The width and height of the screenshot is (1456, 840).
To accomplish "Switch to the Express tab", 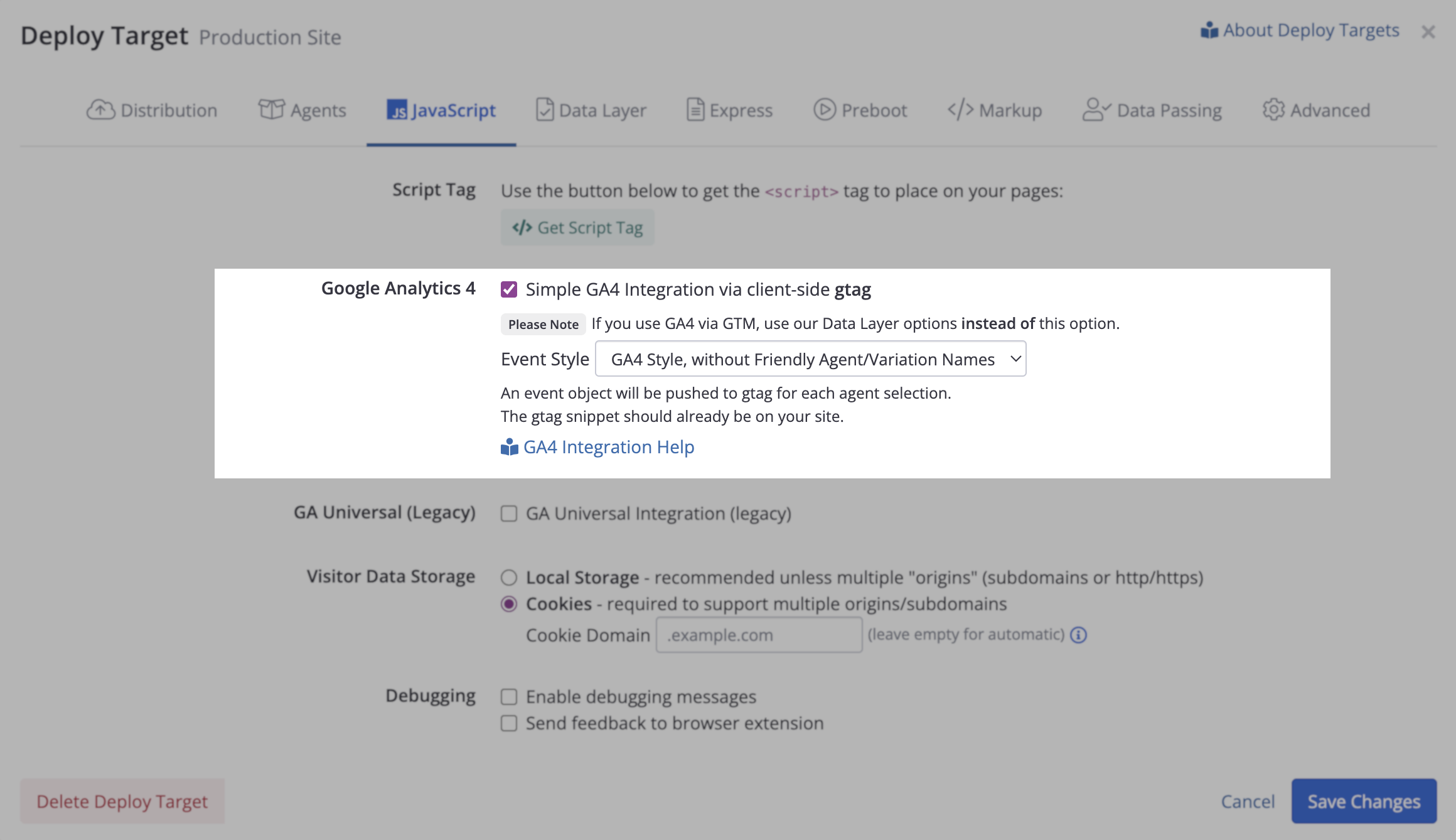I will (x=729, y=110).
